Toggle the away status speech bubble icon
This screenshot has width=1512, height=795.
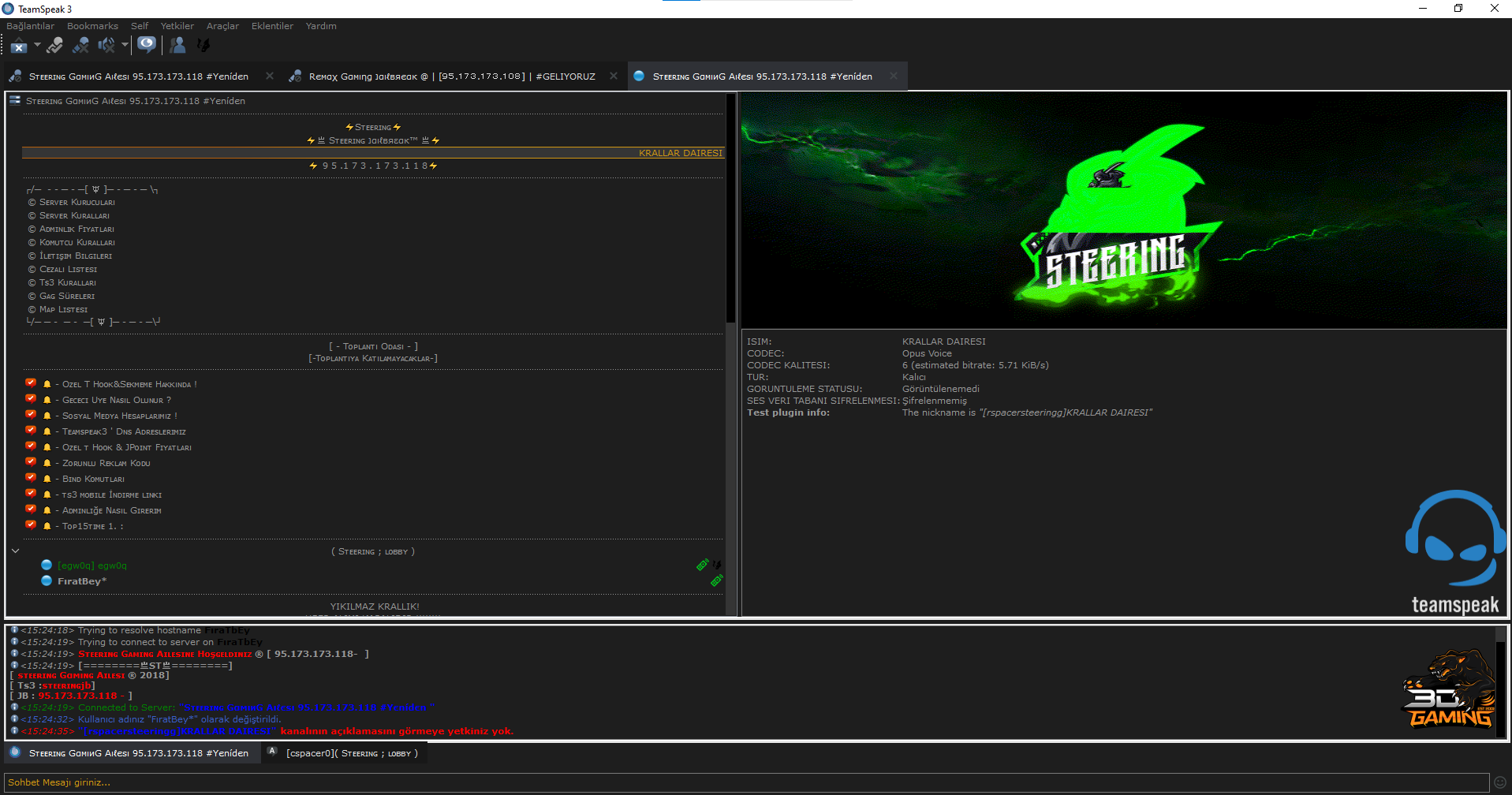point(147,45)
